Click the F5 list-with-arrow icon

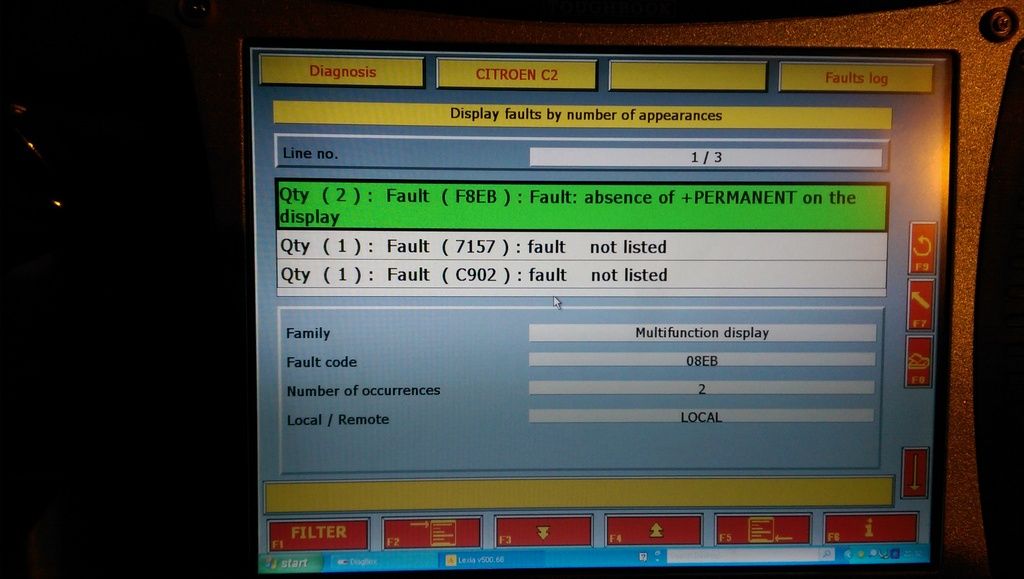[763, 529]
